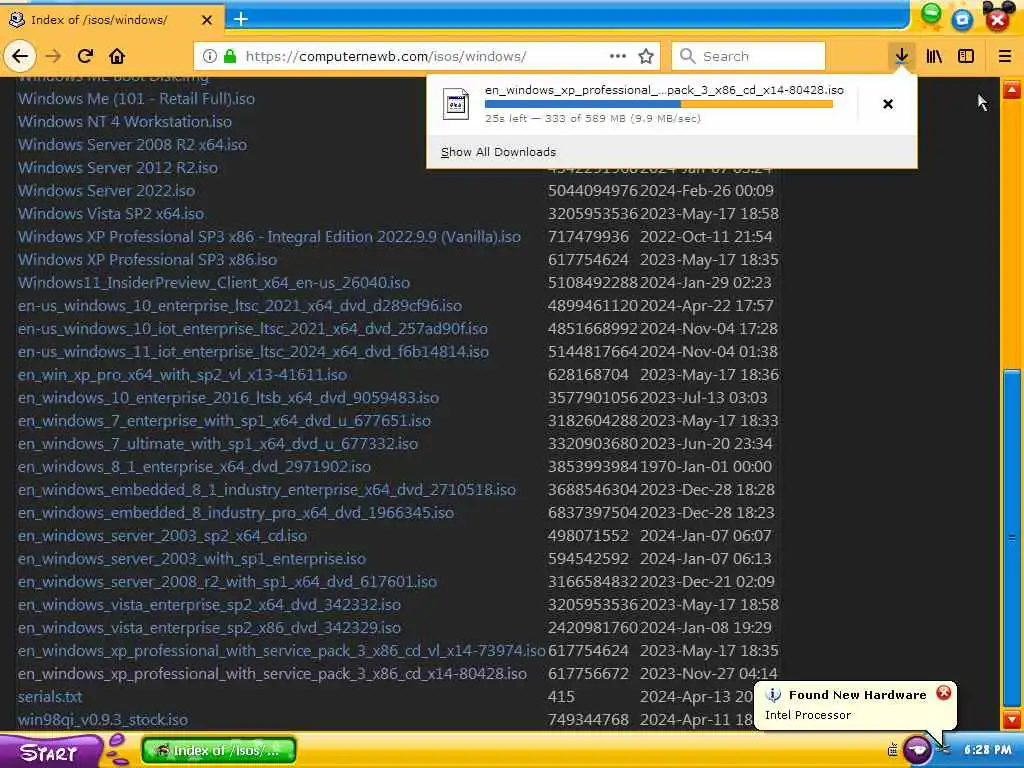Click the download progress bar

[659, 104]
